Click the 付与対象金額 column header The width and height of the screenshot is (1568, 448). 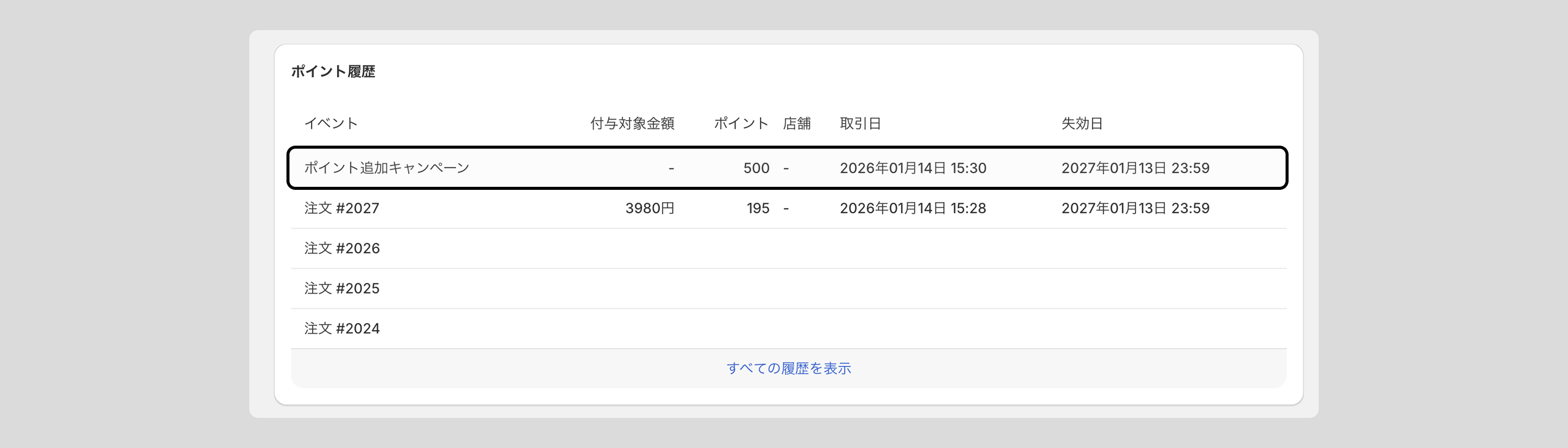coord(632,124)
